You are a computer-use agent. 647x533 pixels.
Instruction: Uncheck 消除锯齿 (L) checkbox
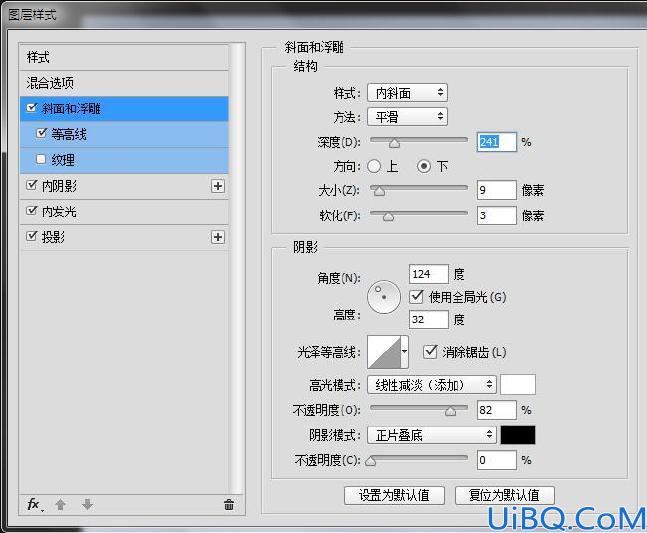coord(430,352)
